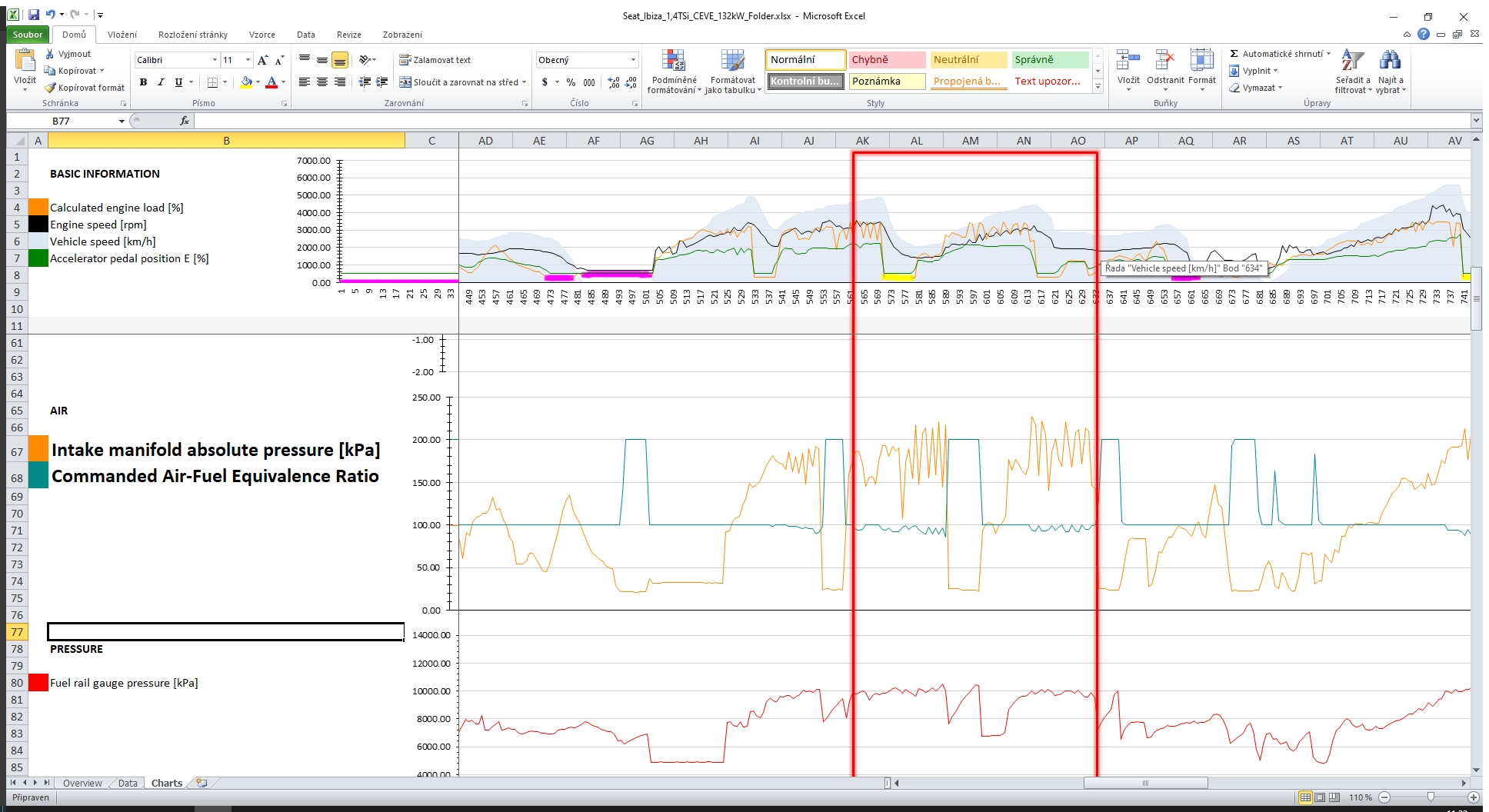Toggle middle vertical alignment button
Screen dimensions: 1489x812
322,60
